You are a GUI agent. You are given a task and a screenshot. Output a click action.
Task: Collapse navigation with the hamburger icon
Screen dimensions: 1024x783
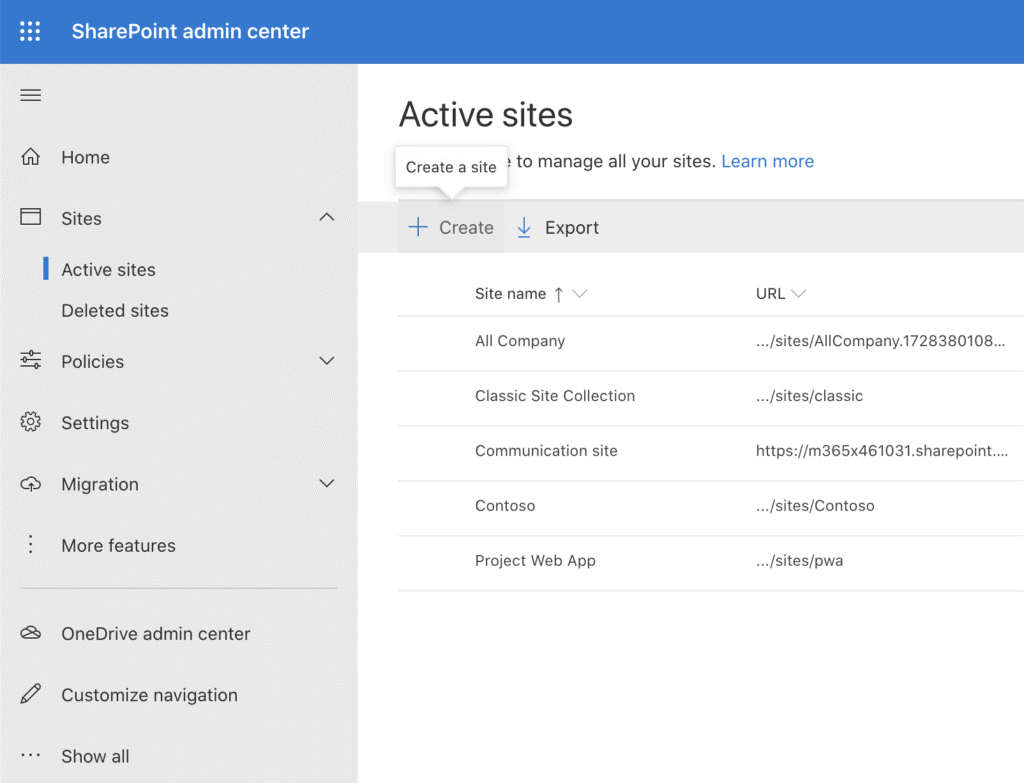31,96
